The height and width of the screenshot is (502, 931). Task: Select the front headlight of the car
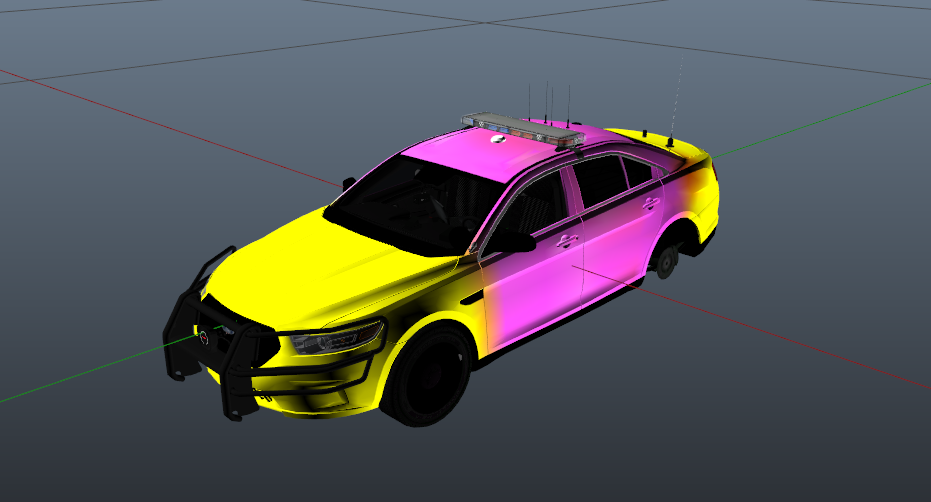click(337, 337)
